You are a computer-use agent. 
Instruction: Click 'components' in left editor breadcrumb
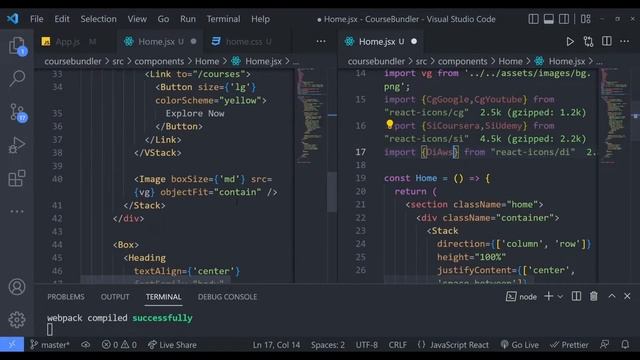[159, 61]
